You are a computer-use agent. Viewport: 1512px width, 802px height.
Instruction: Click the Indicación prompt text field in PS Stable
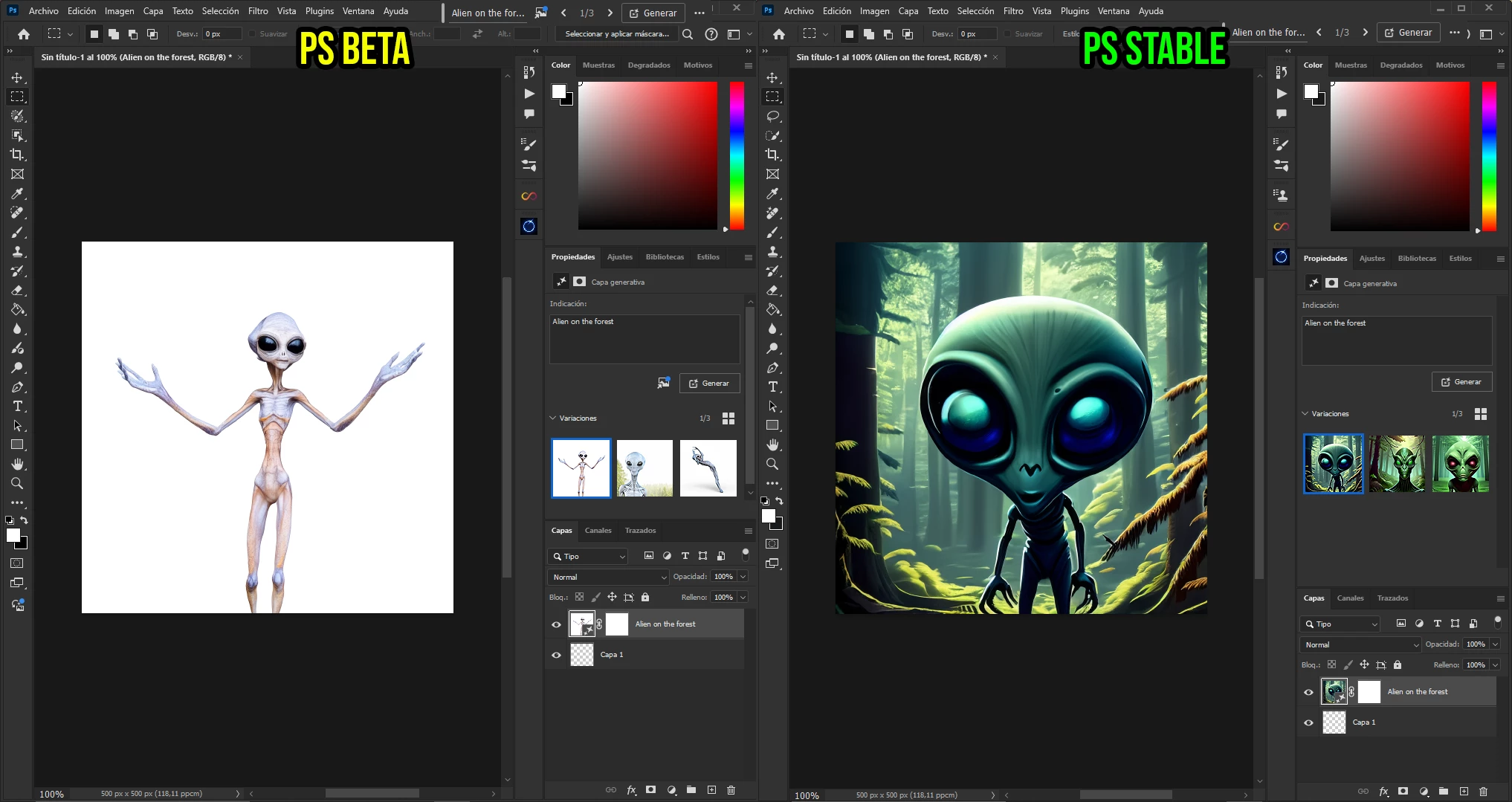[1397, 340]
